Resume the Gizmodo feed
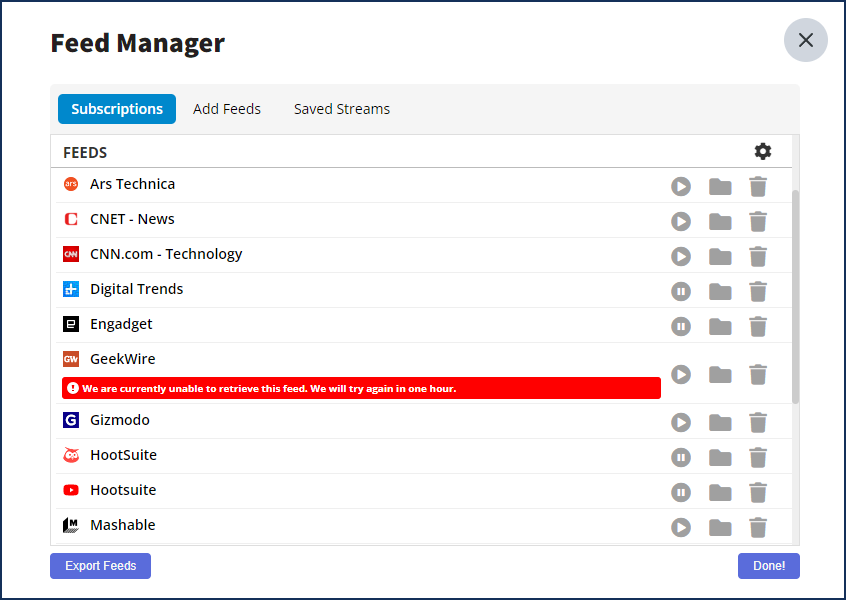The image size is (846, 600). click(681, 422)
